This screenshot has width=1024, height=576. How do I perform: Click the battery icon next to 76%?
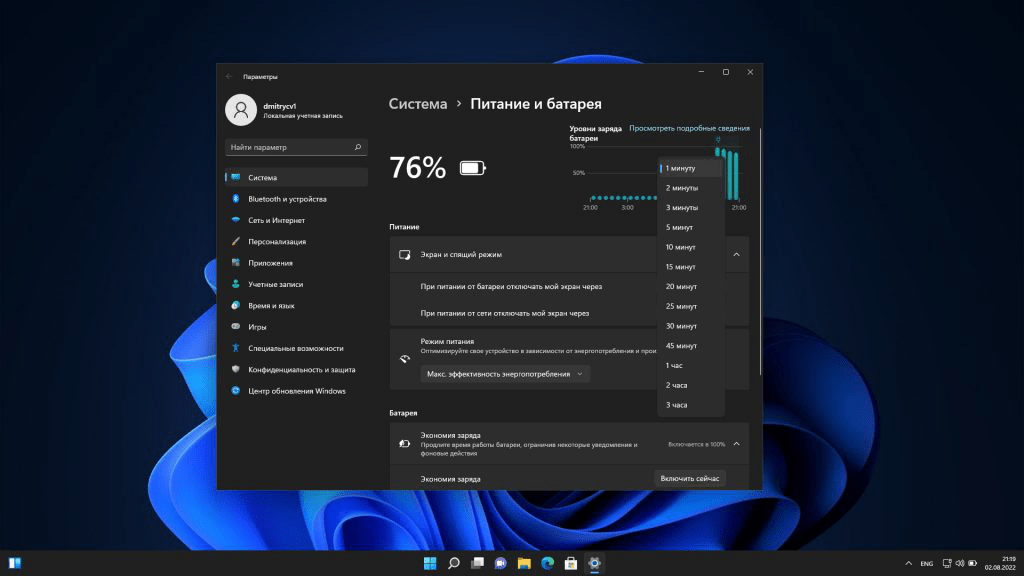[474, 169]
